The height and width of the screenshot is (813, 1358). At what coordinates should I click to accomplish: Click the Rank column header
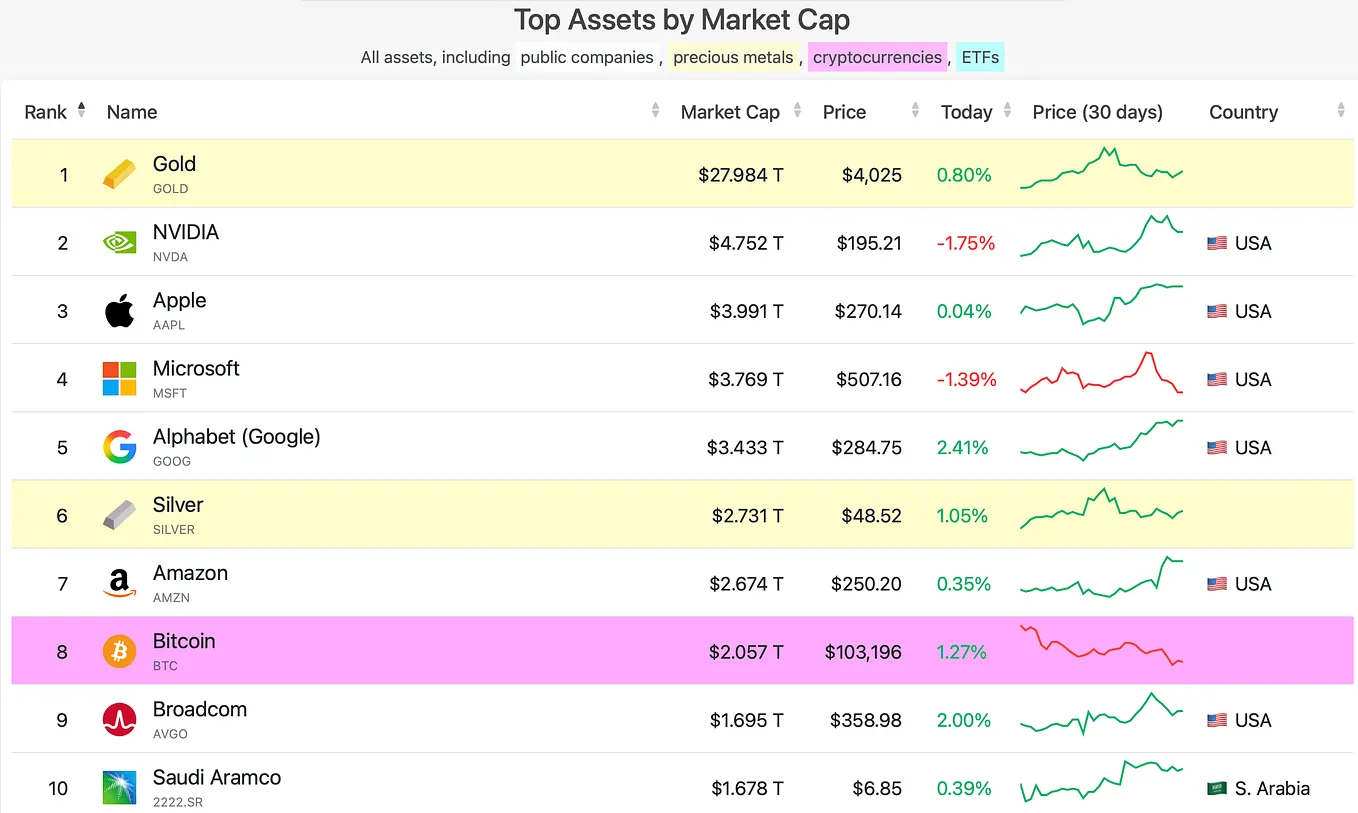pos(46,112)
